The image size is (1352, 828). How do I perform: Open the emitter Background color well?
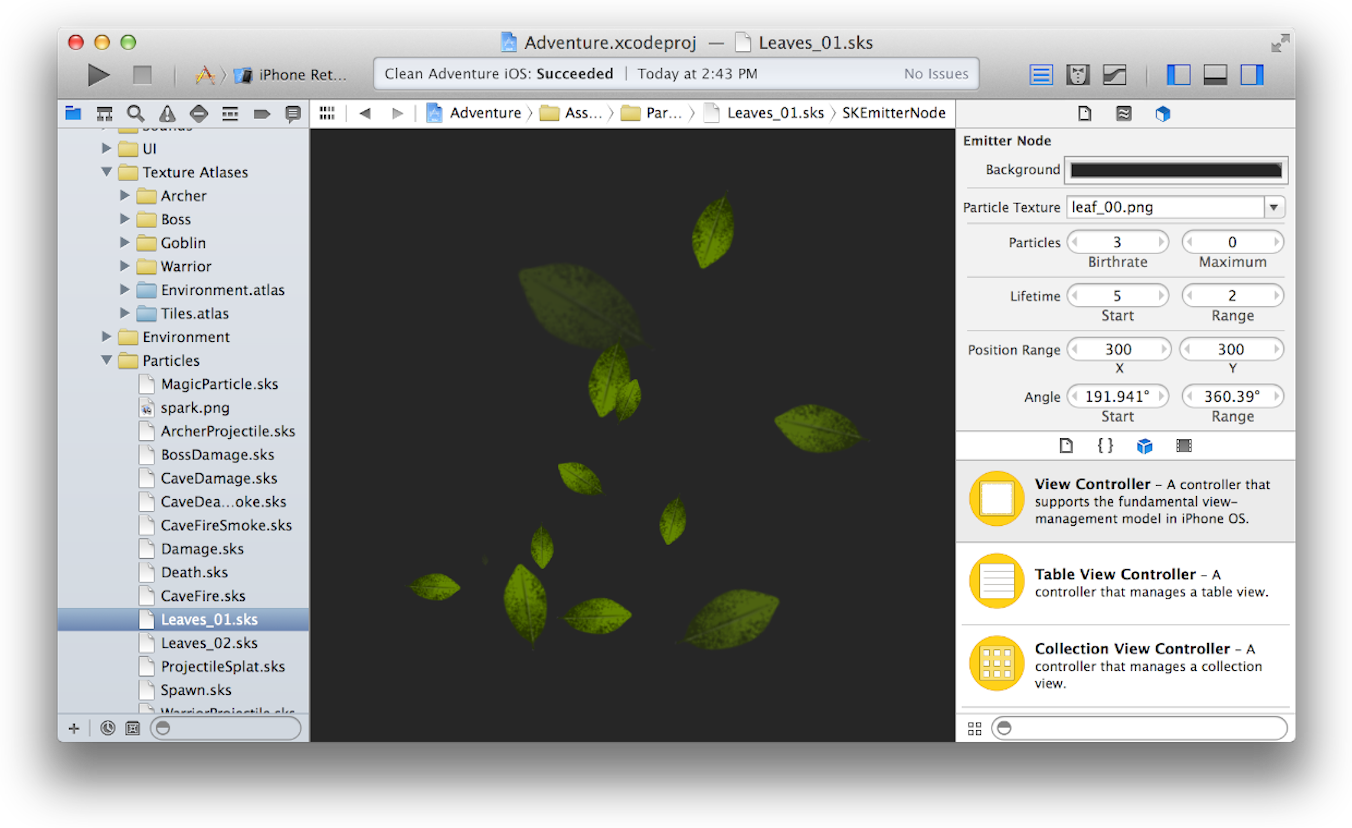click(1176, 170)
